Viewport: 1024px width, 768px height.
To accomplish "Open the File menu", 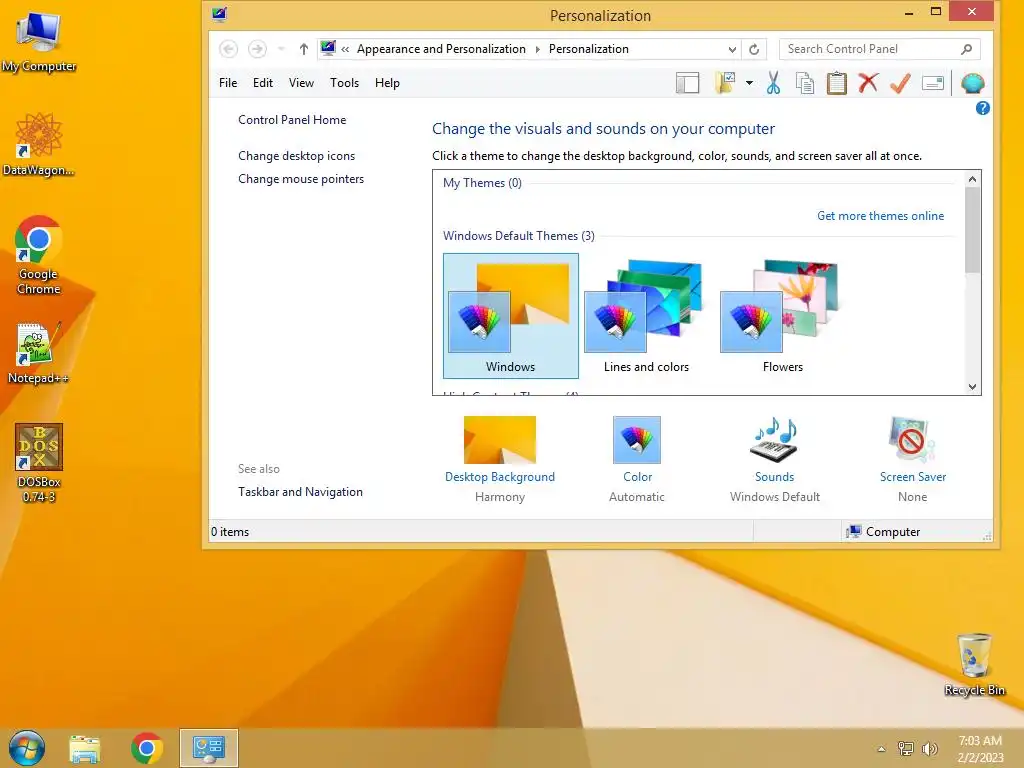I will [x=228, y=83].
